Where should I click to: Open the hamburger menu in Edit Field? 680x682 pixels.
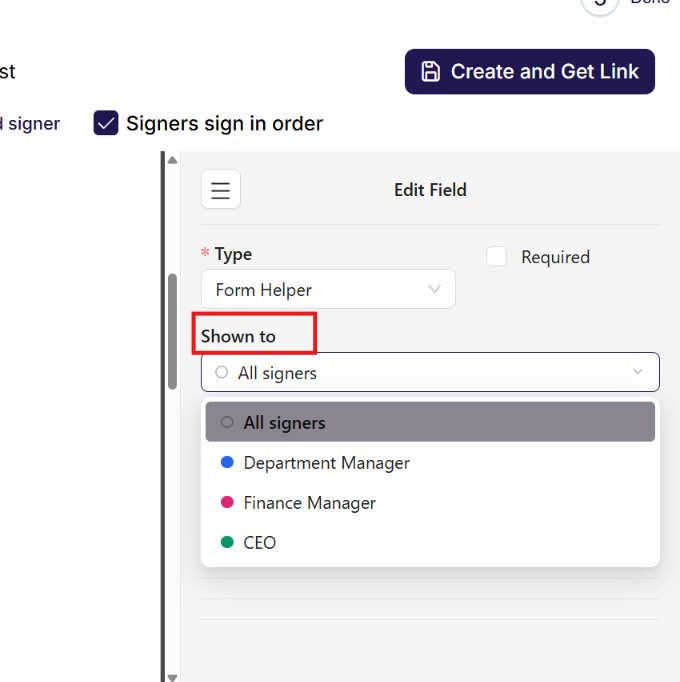221,190
